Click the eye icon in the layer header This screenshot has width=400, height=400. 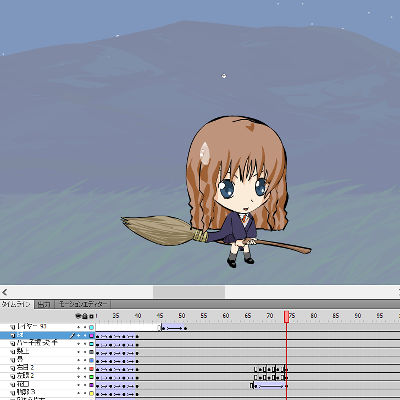click(78, 316)
